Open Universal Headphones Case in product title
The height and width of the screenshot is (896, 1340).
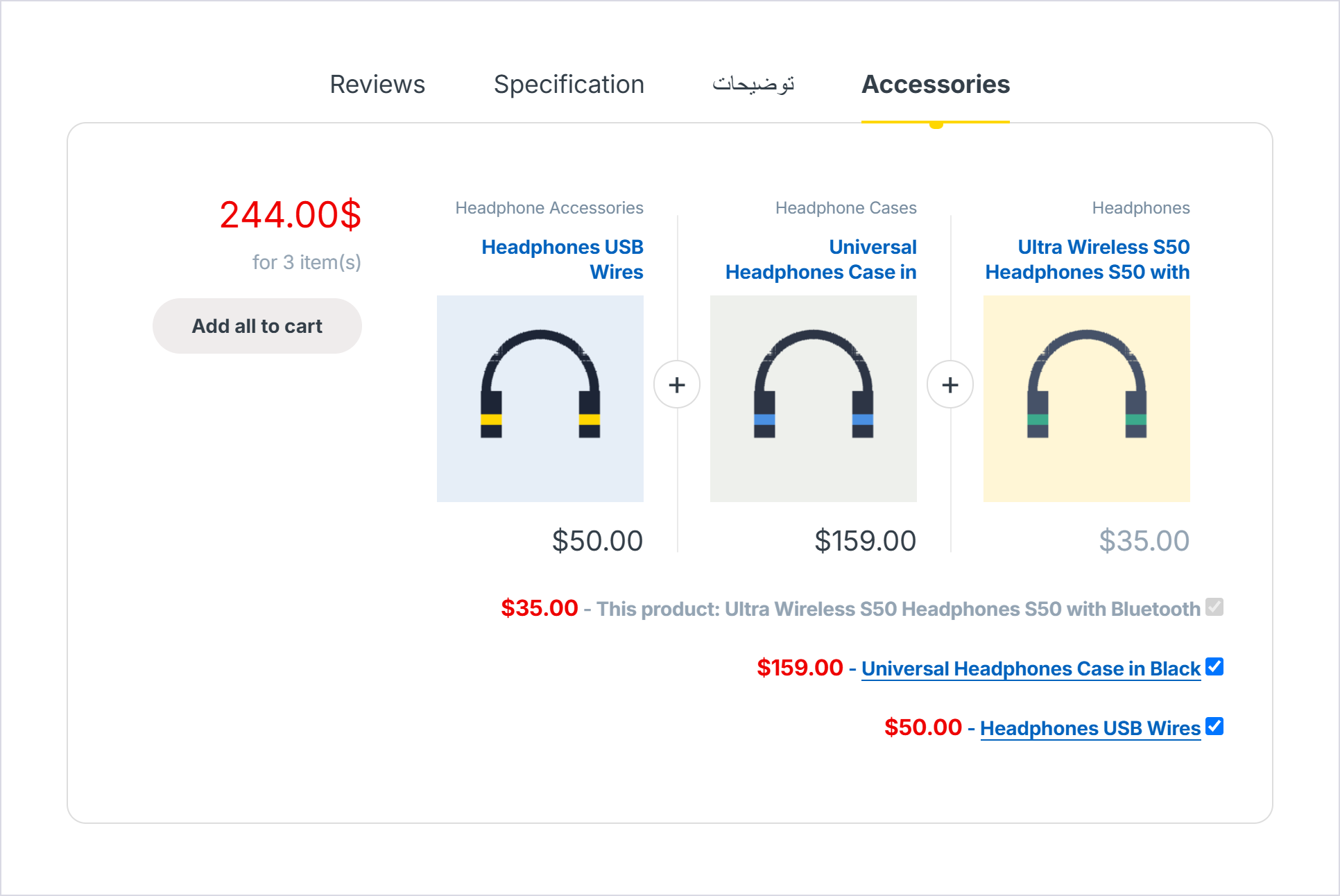tap(821, 259)
